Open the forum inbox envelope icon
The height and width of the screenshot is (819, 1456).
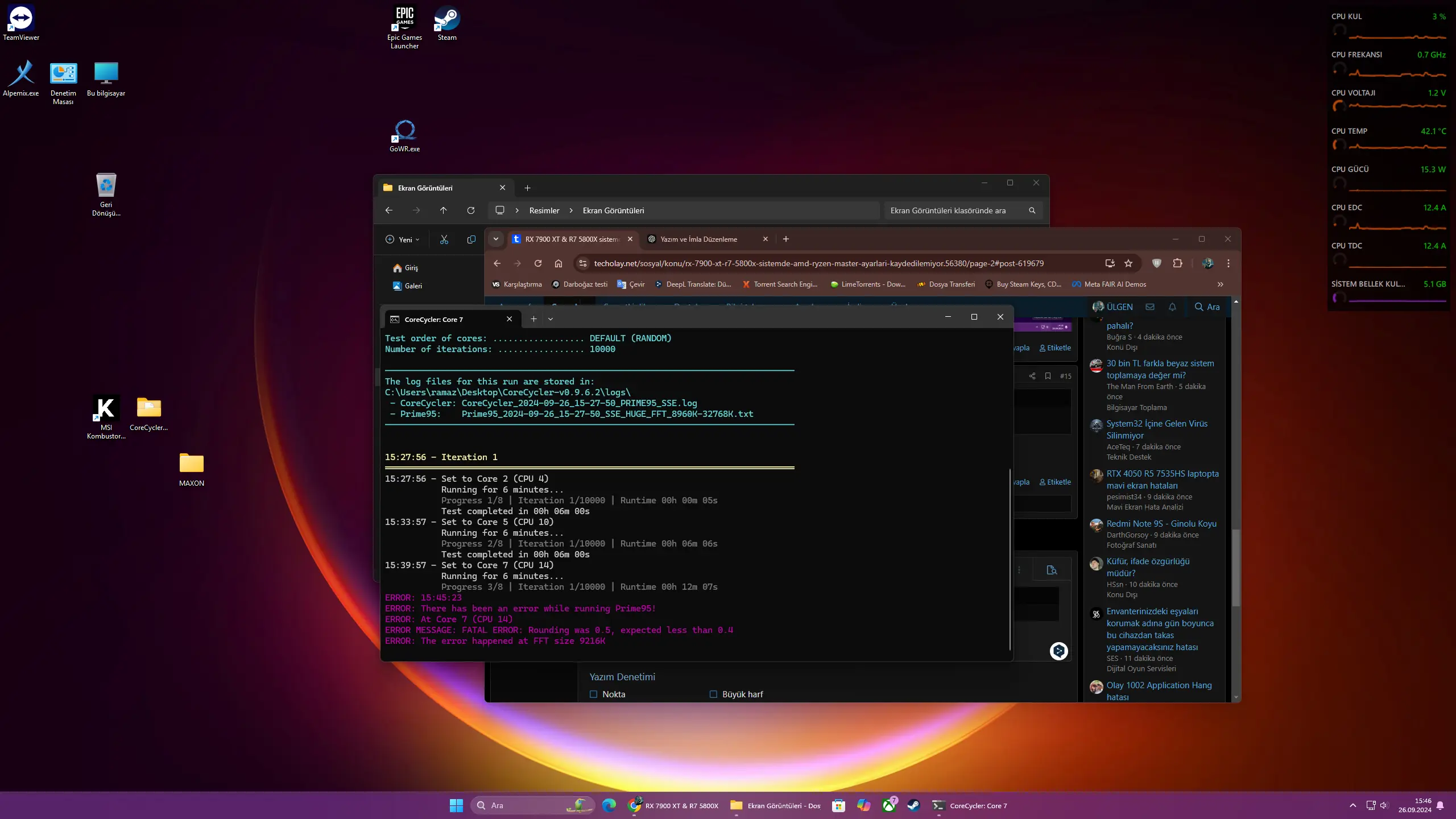(x=1150, y=307)
